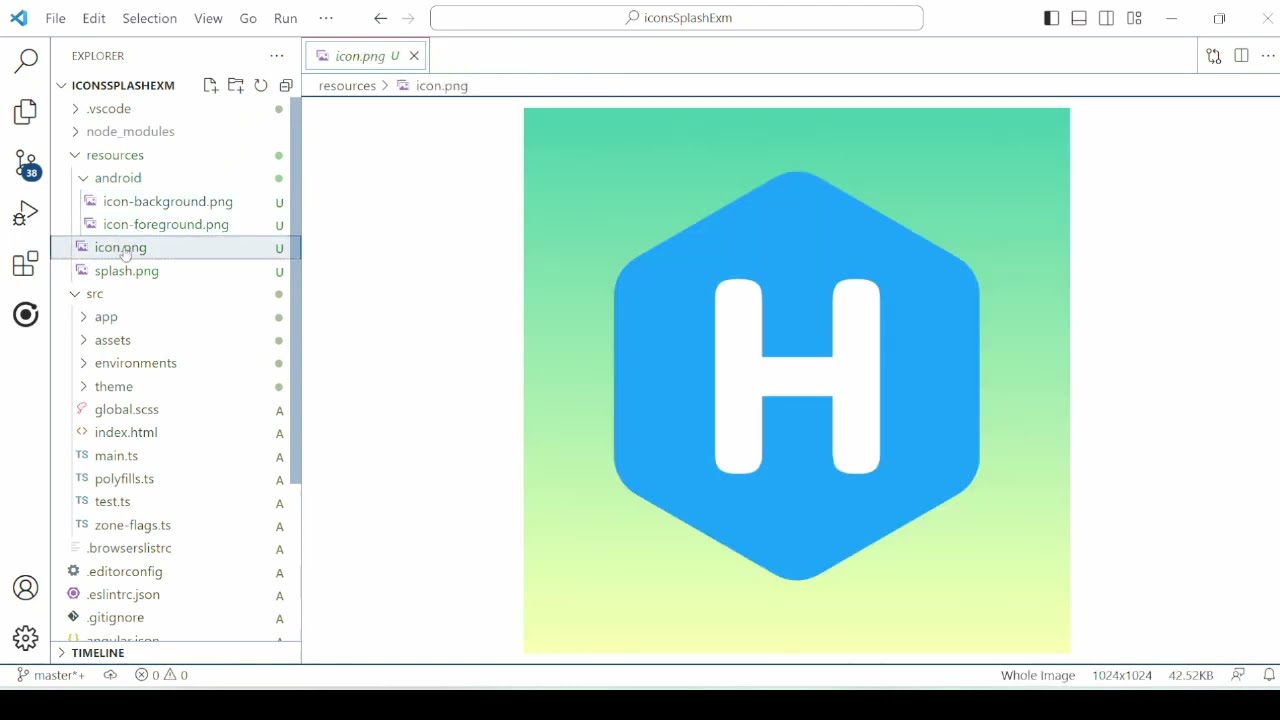Toggle the primary side bar layout icon
This screenshot has height=720, width=1280.
[1051, 18]
